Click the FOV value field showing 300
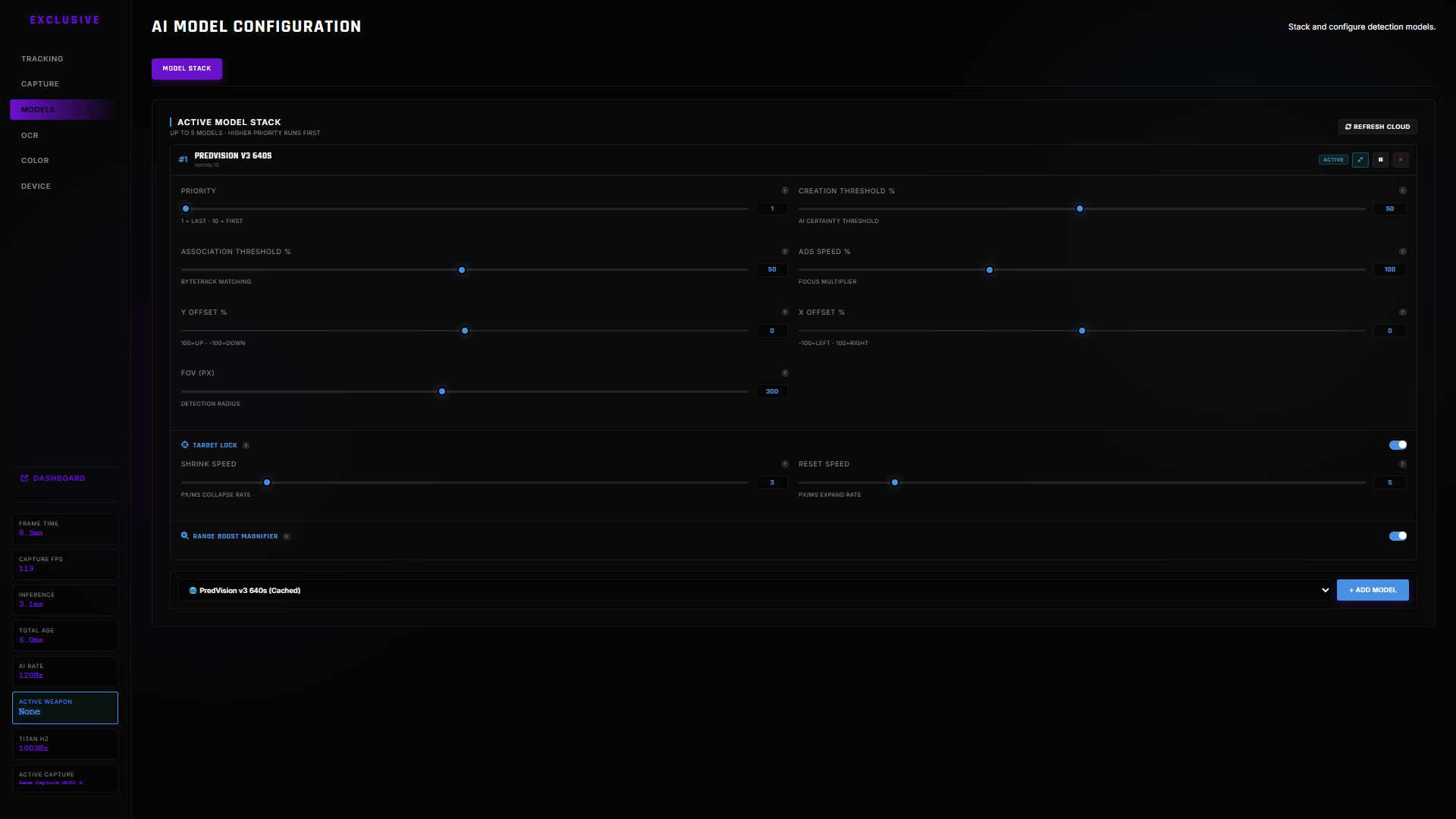The height and width of the screenshot is (819, 1456). 772,391
